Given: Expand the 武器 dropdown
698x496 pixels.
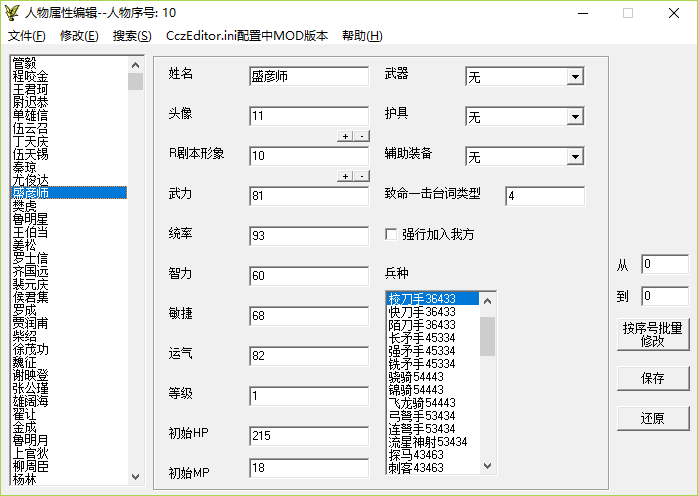Looking at the screenshot, I should tap(575, 77).
